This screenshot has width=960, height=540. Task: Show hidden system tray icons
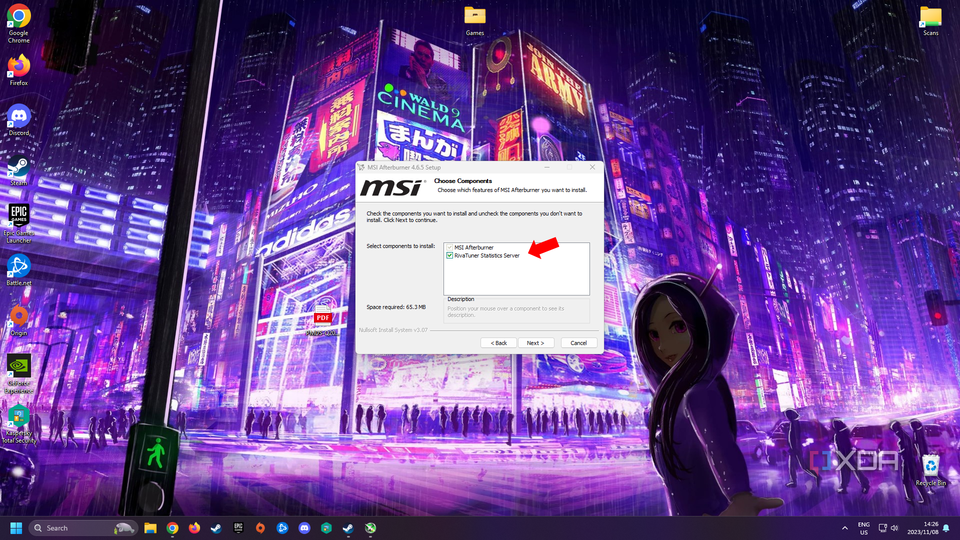click(x=845, y=528)
